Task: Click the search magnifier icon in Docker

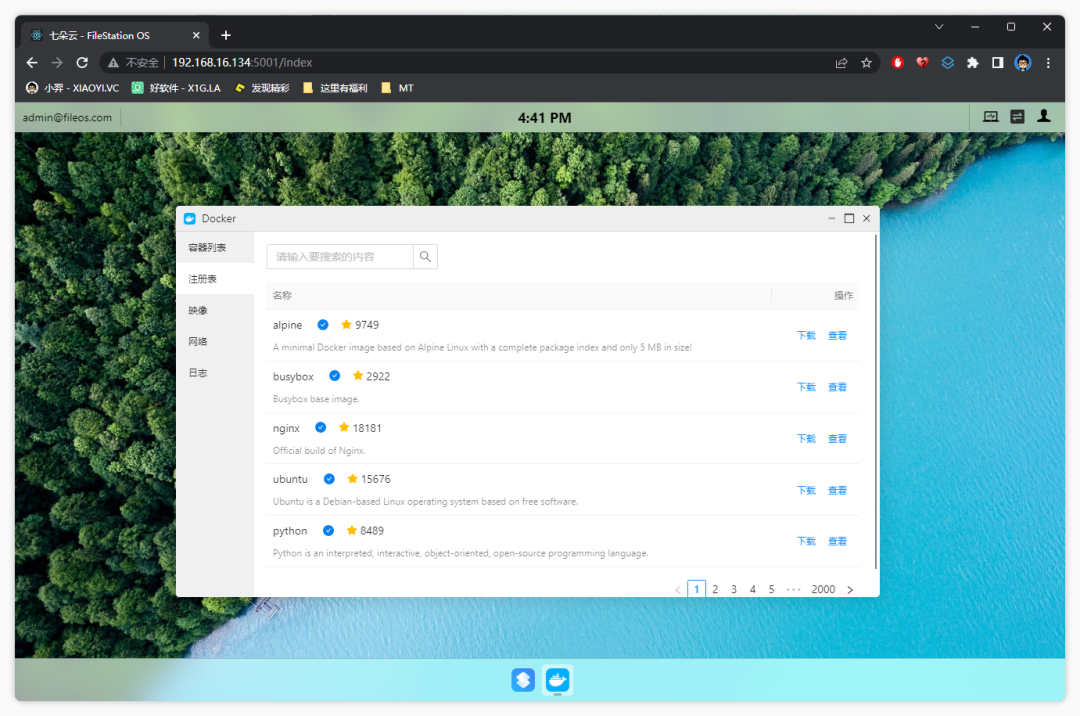Action: 425,257
